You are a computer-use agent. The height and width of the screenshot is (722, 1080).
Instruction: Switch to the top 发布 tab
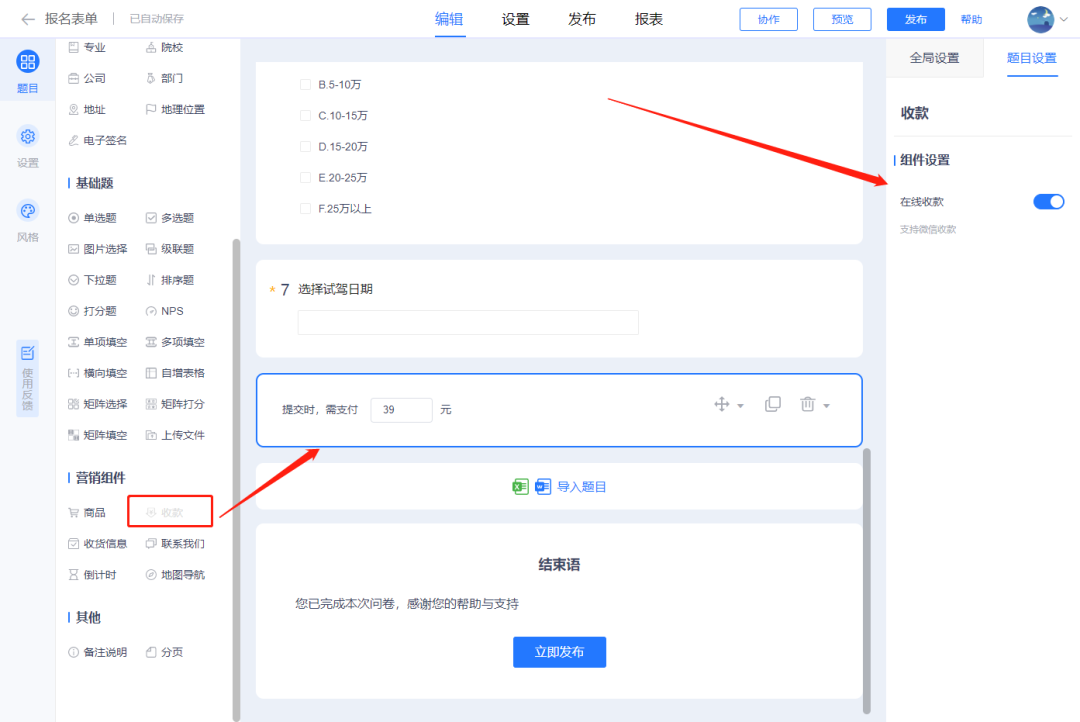pyautogui.click(x=582, y=19)
